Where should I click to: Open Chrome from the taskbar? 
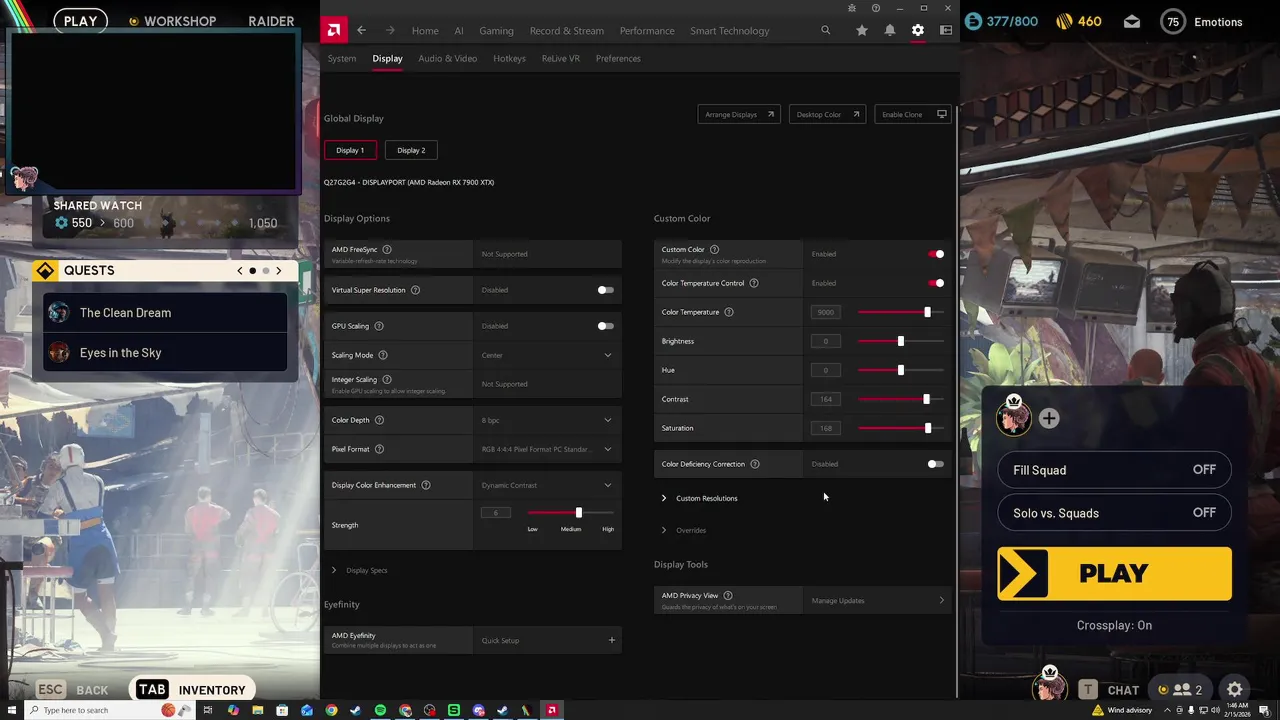(x=331, y=710)
